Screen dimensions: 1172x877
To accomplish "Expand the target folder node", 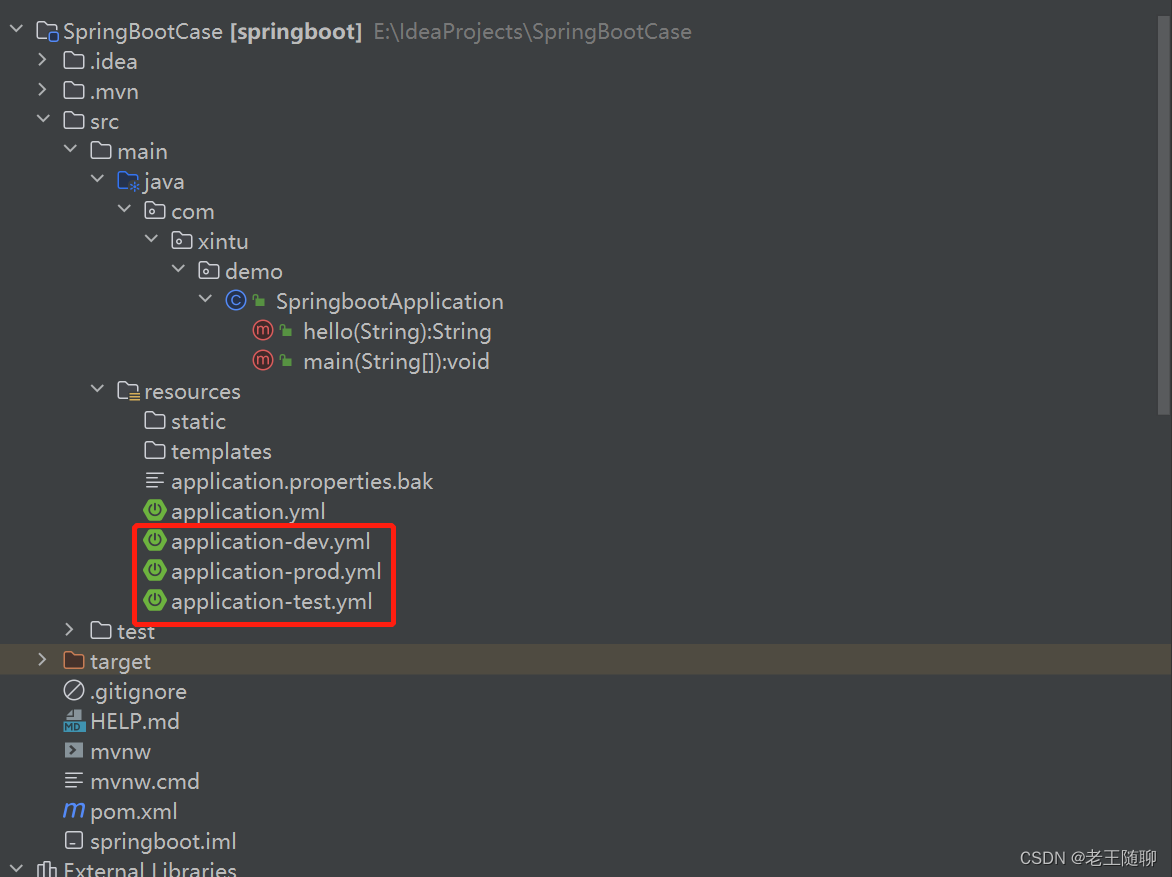I will [x=41, y=660].
